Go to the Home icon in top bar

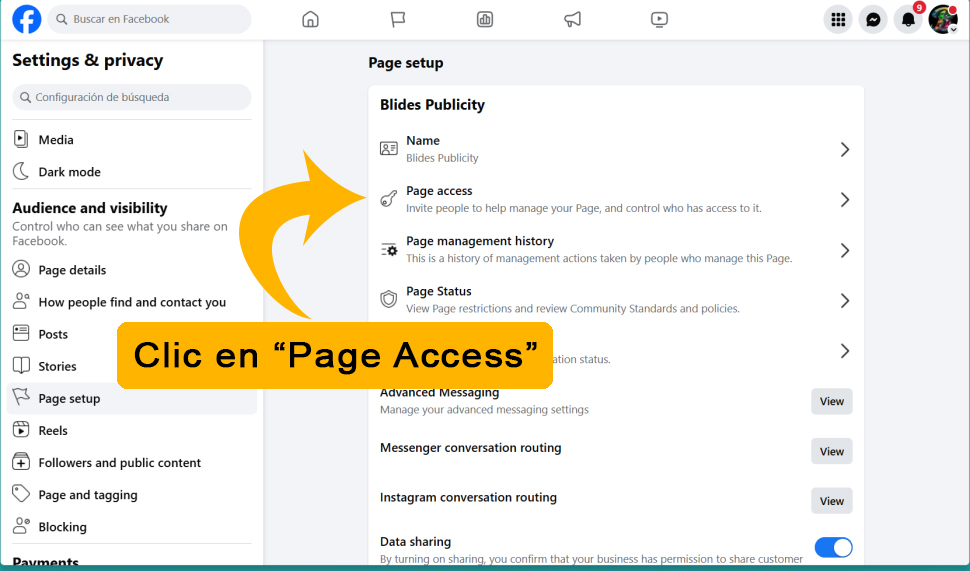click(x=310, y=19)
